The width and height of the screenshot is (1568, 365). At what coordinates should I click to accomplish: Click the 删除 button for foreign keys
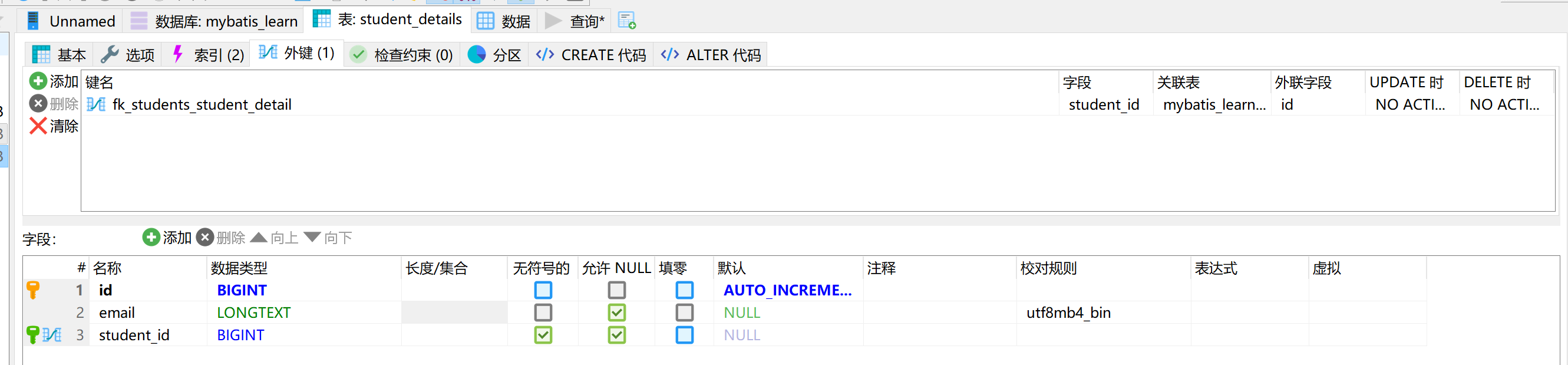[x=54, y=104]
